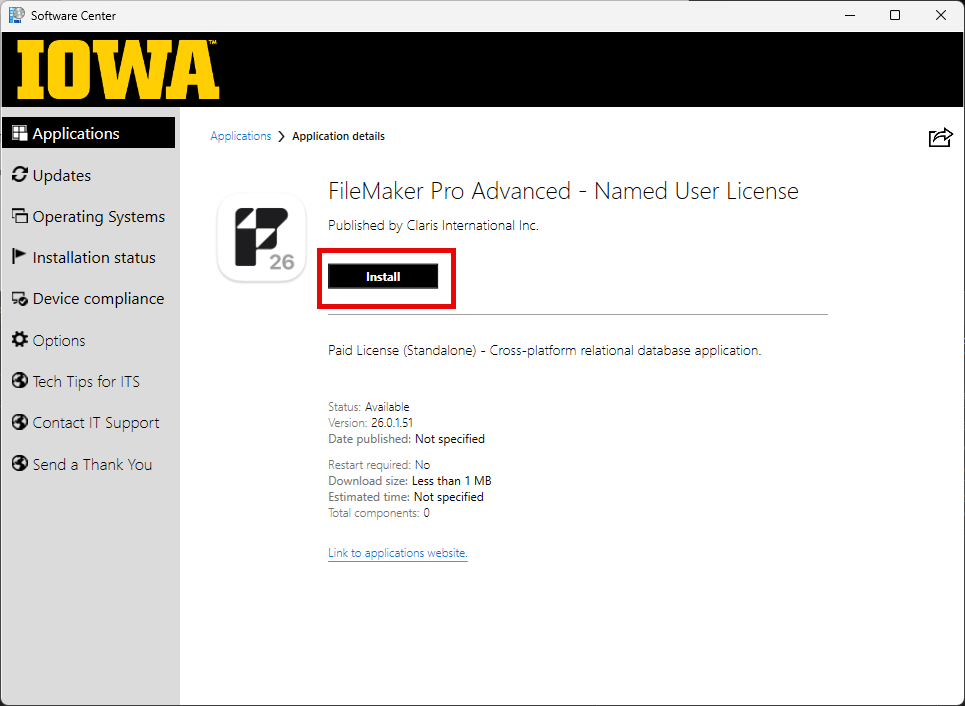
Task: Open the Device compliance label
Action: point(98,299)
